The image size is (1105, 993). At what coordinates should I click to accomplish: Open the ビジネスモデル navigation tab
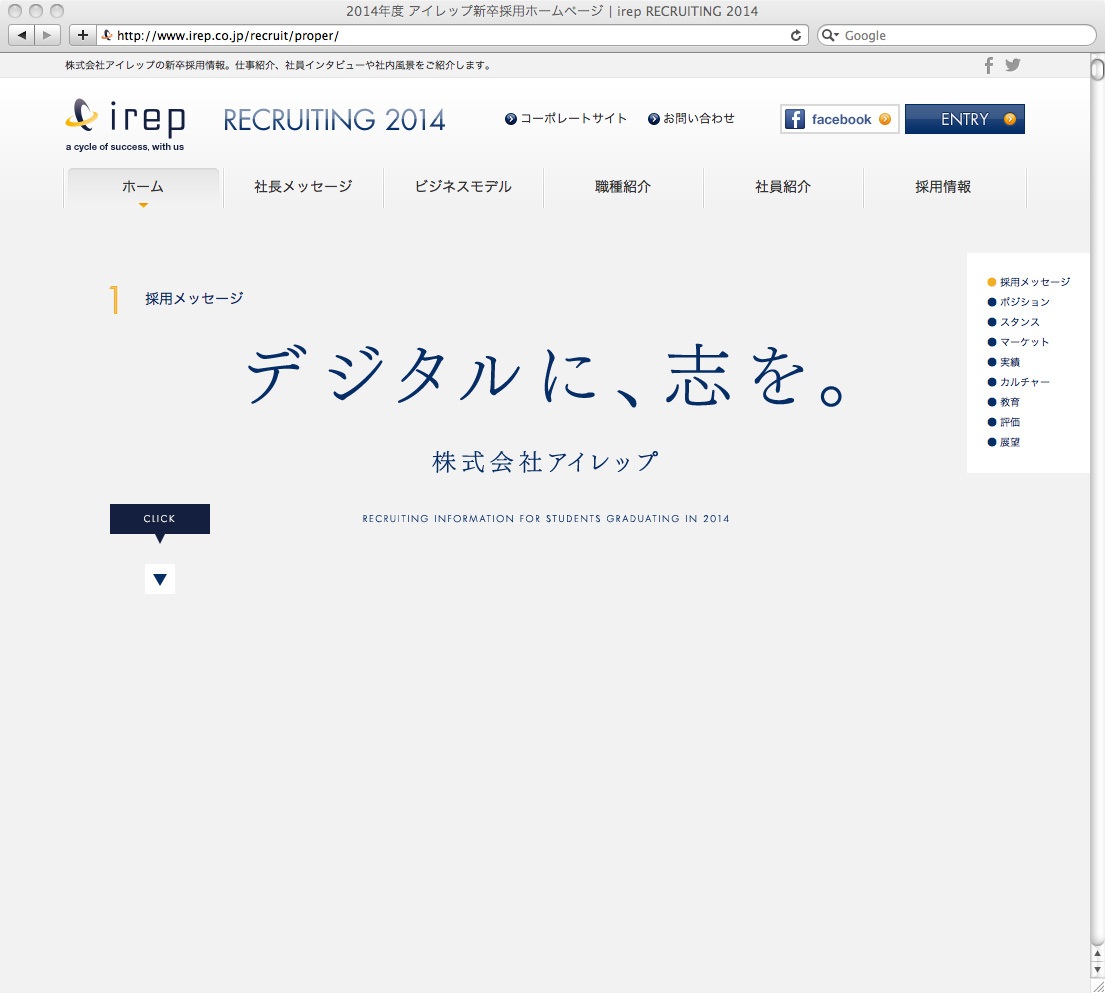coord(463,187)
